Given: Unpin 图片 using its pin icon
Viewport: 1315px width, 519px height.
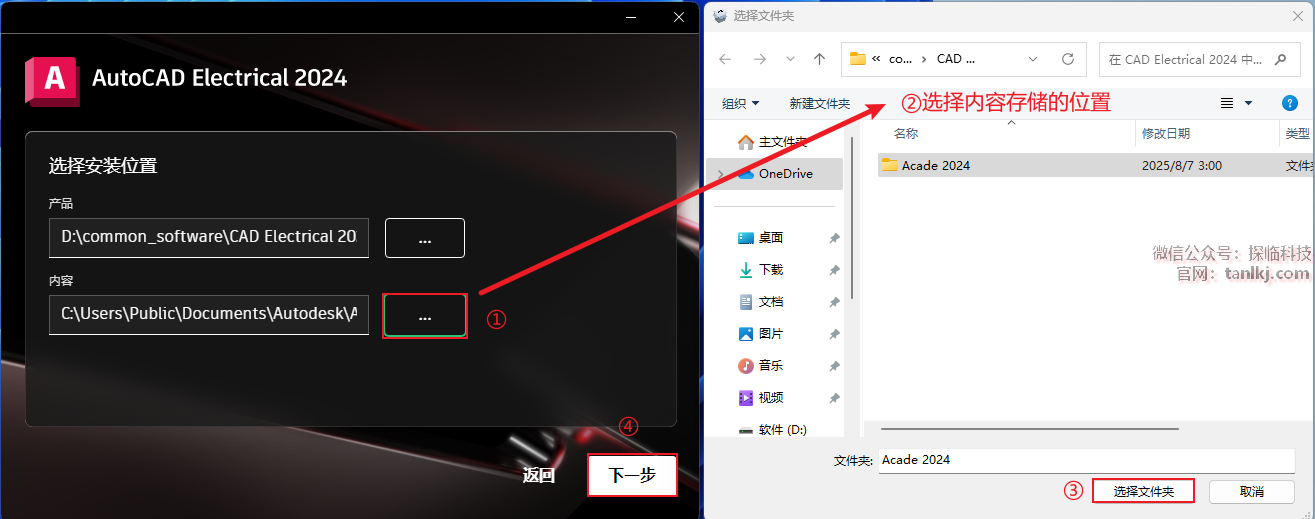Looking at the screenshot, I should coord(834,334).
